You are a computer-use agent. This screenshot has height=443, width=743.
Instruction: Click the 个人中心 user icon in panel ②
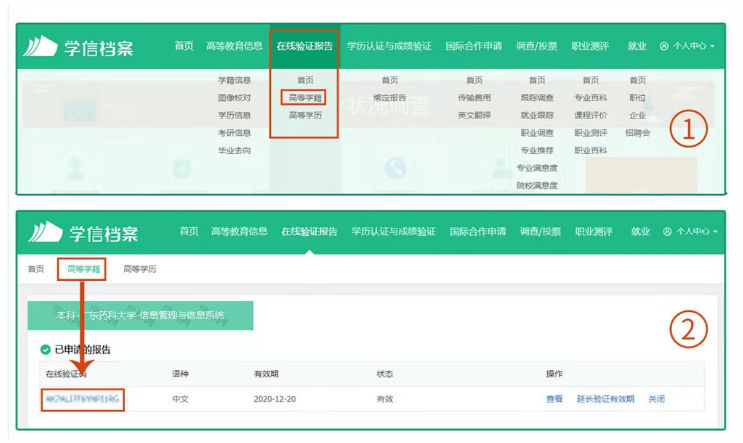(667, 232)
